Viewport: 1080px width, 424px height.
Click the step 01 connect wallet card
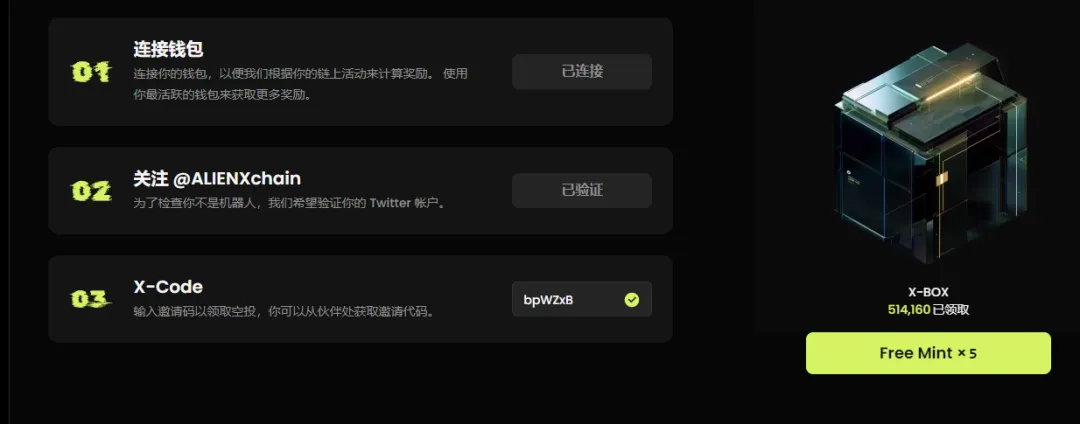click(x=360, y=72)
